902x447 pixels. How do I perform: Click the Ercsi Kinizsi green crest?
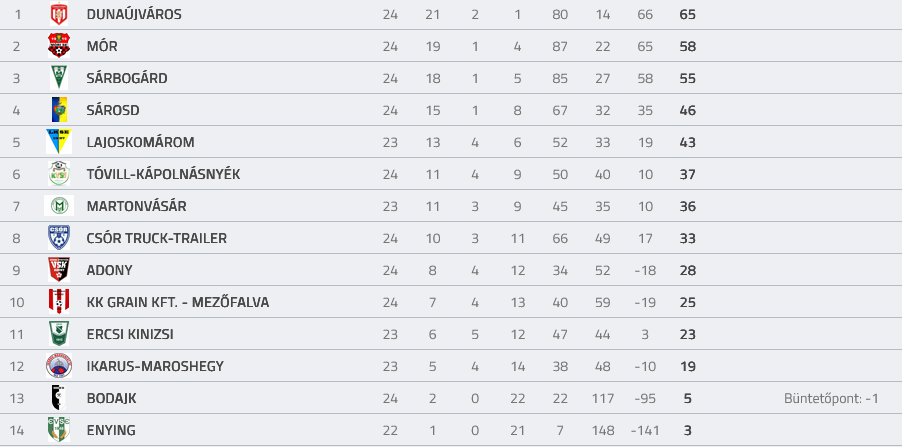tap(59, 334)
